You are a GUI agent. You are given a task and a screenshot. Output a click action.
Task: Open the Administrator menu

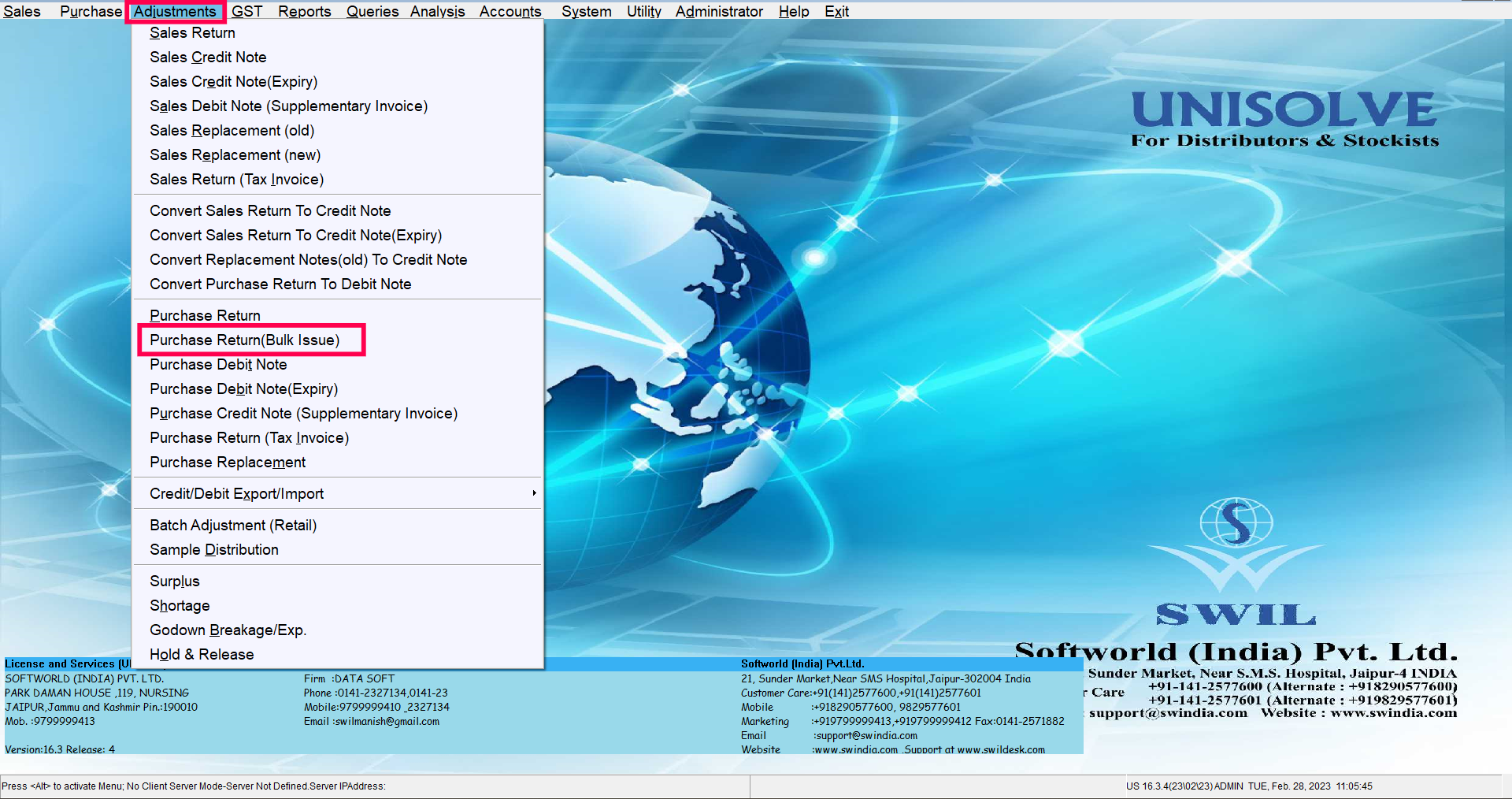point(719,11)
